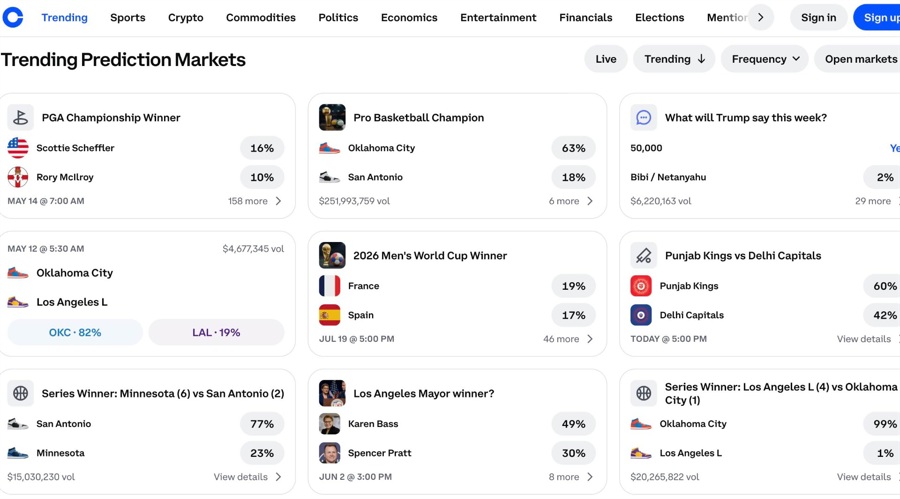Toggle the Live filter
The width and height of the screenshot is (900, 499).
click(x=606, y=59)
